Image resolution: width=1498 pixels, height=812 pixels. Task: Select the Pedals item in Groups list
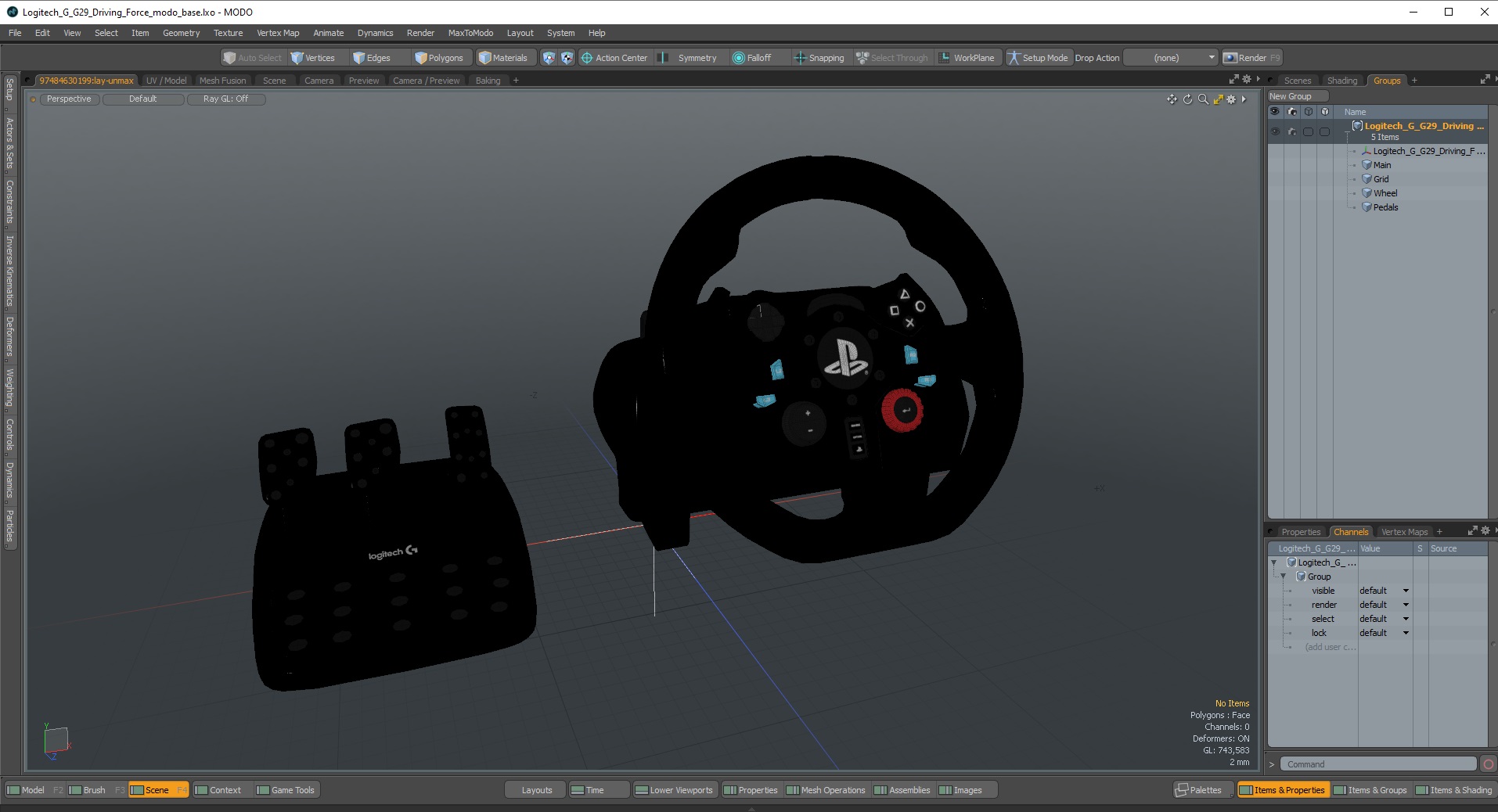1385,207
